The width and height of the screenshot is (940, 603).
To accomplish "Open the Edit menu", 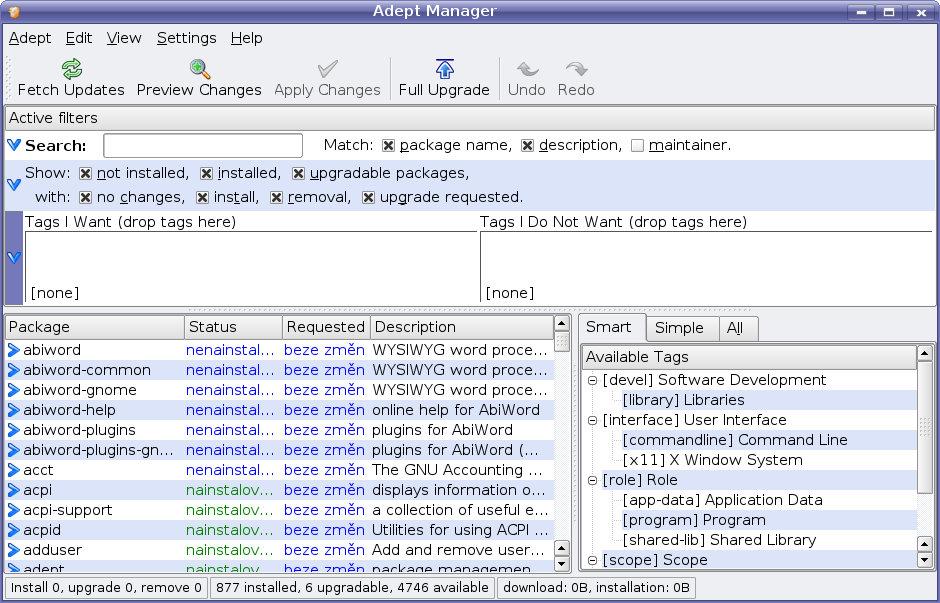I will click(x=79, y=38).
